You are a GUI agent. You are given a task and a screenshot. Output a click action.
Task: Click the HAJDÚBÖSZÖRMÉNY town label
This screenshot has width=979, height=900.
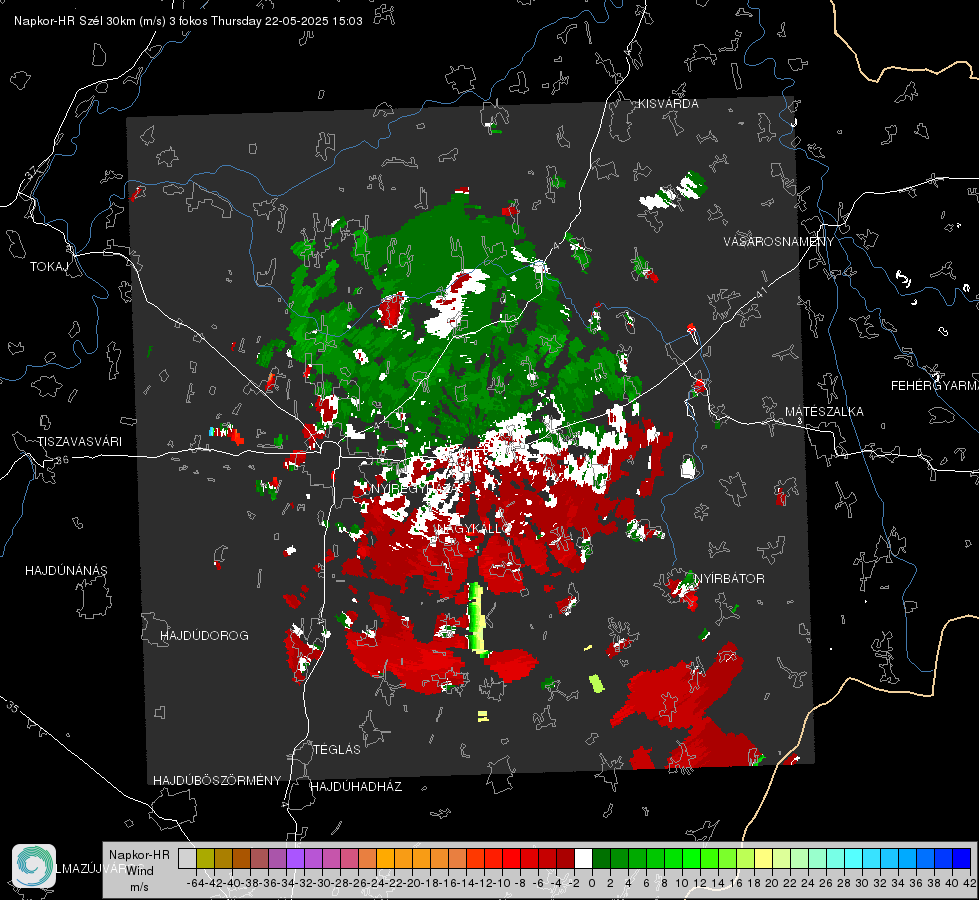coord(217,781)
